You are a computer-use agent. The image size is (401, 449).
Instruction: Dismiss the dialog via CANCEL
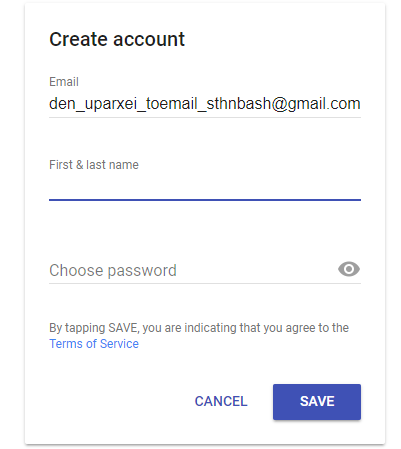click(221, 401)
